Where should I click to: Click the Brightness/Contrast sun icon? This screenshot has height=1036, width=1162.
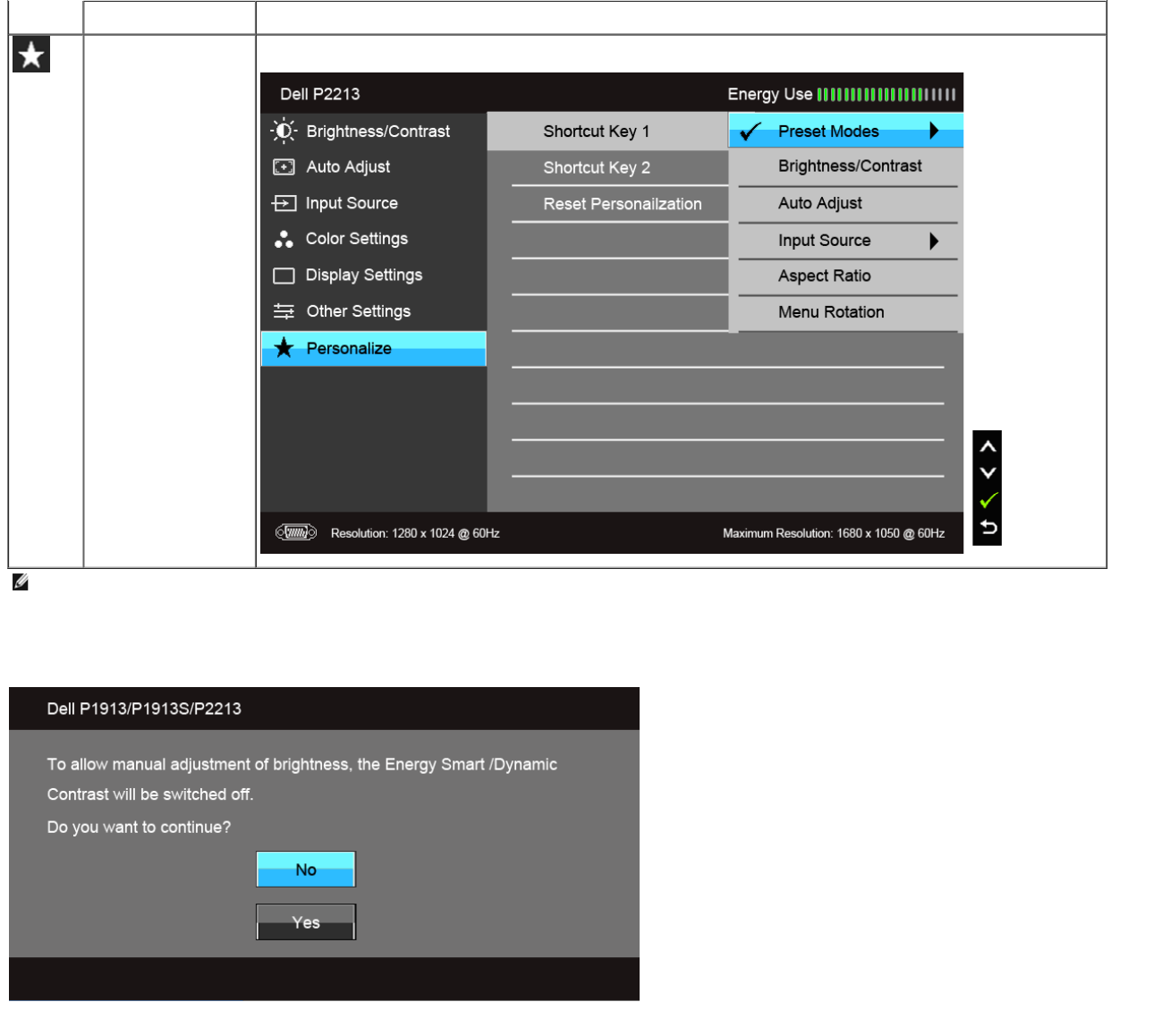point(284,132)
